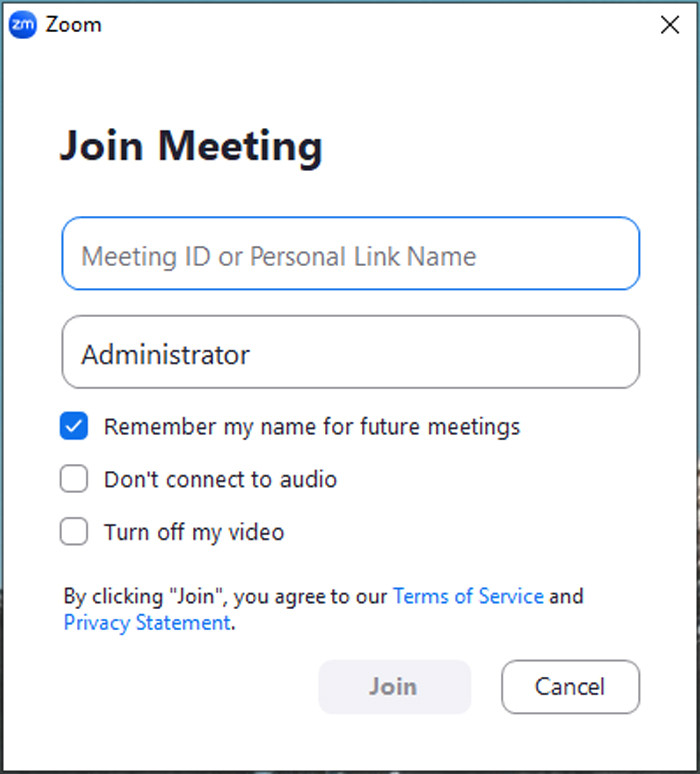The width and height of the screenshot is (700, 774).
Task: Click the Zoom logo icon in title bar
Action: click(22, 25)
